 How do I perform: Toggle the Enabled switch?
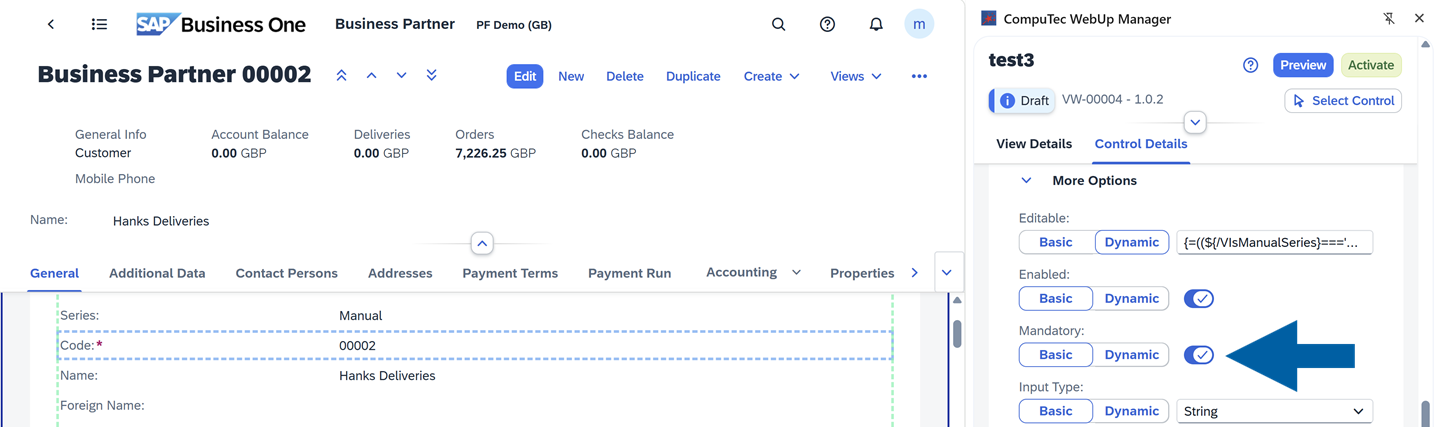click(1198, 299)
